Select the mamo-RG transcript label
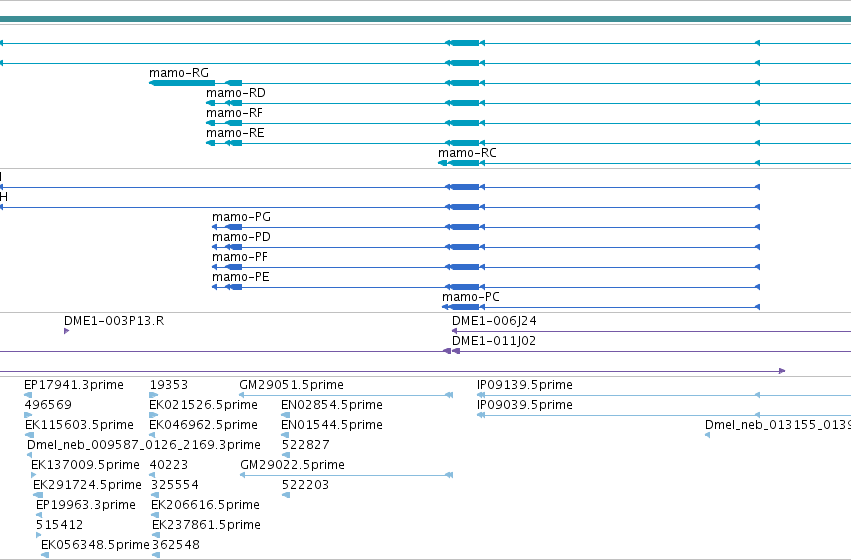This screenshot has height=560, width=851. point(179,73)
